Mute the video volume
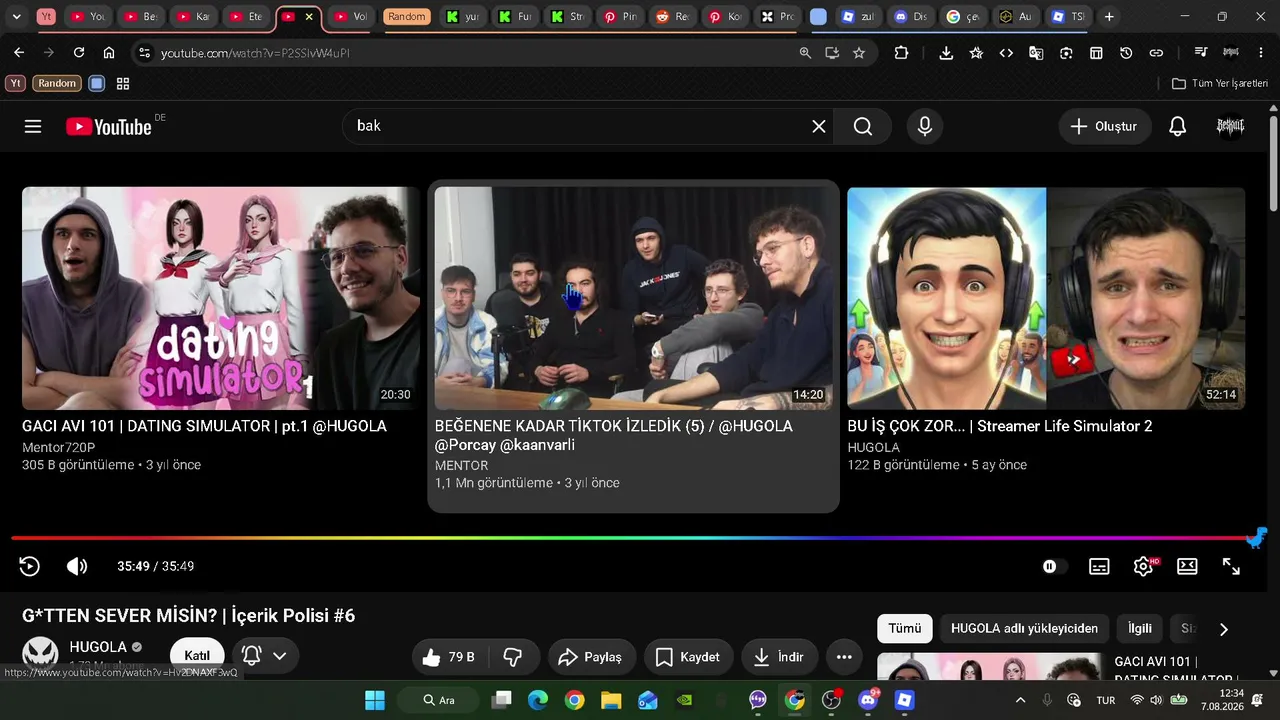 click(77, 566)
